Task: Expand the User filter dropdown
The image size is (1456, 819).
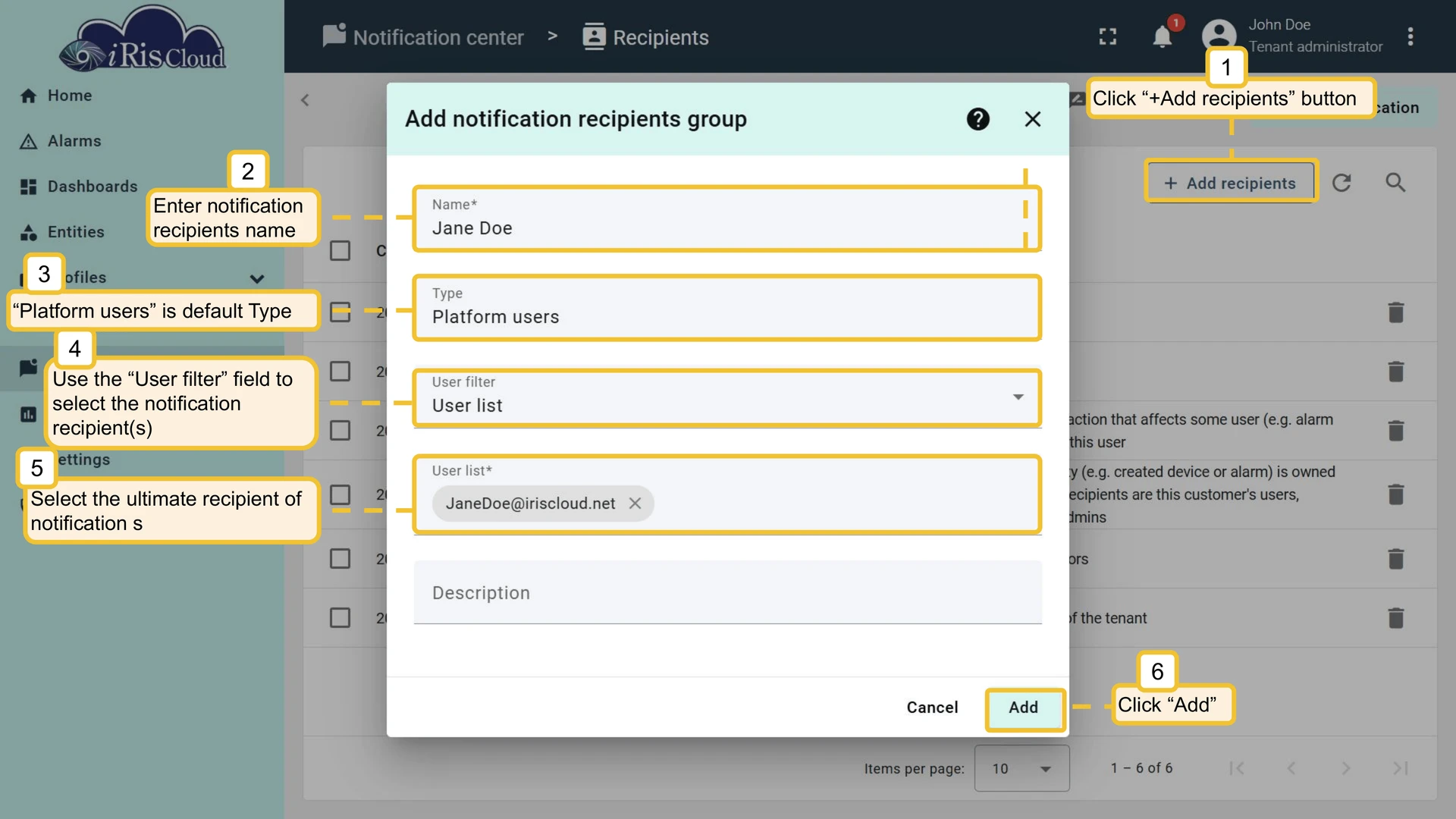Action: click(727, 398)
